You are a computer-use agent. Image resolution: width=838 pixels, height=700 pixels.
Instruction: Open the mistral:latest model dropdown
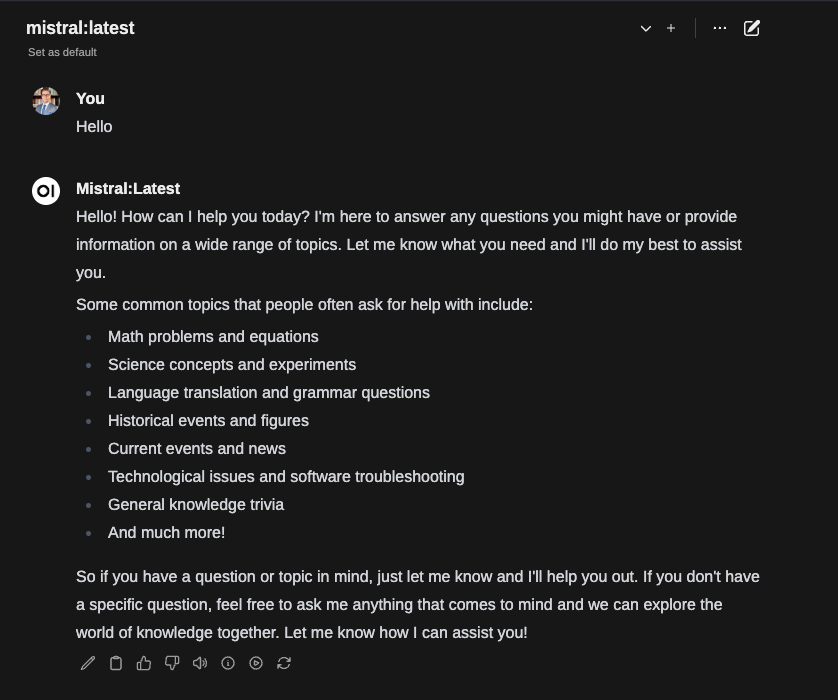pos(80,28)
